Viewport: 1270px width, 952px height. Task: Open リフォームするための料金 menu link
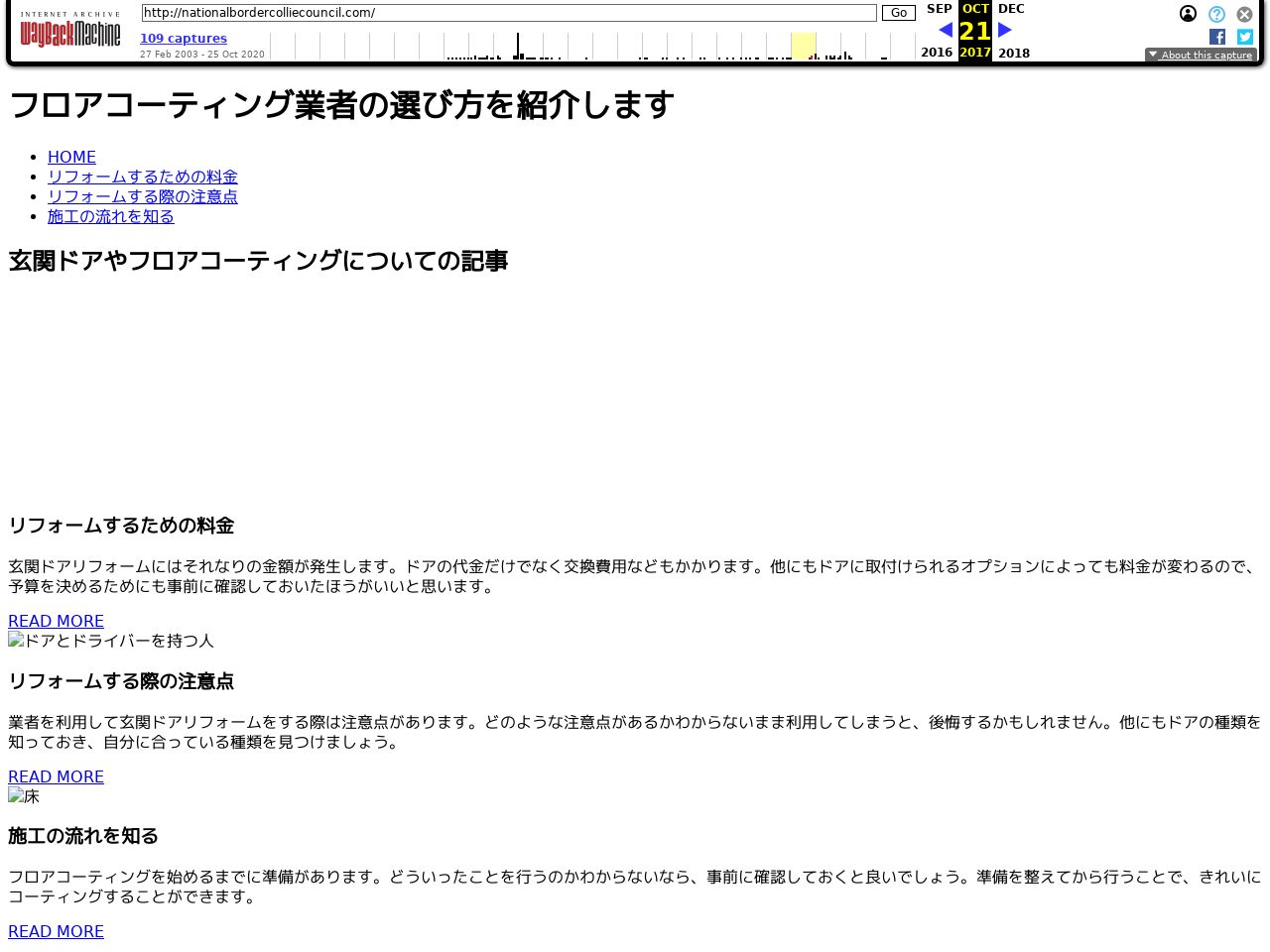[x=143, y=177]
